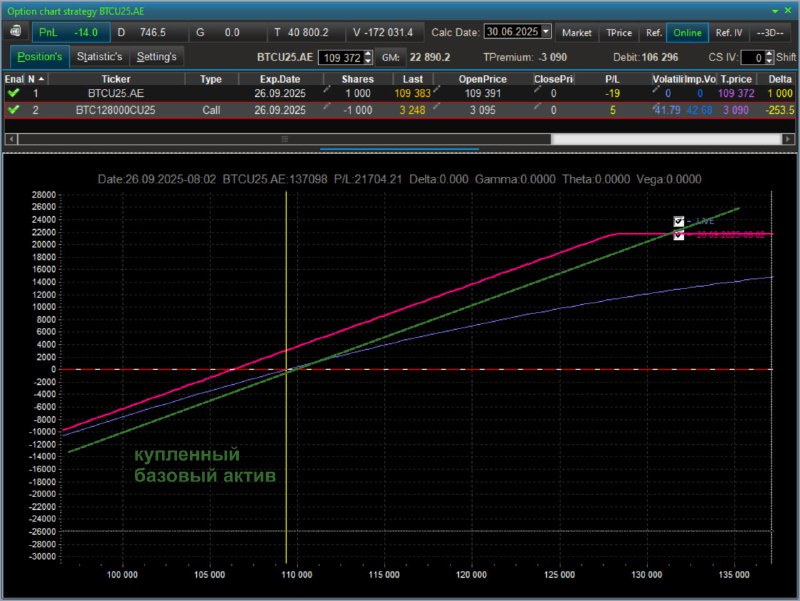Decrease CS IV value with down arrow
800x601 pixels.
pos(769,61)
